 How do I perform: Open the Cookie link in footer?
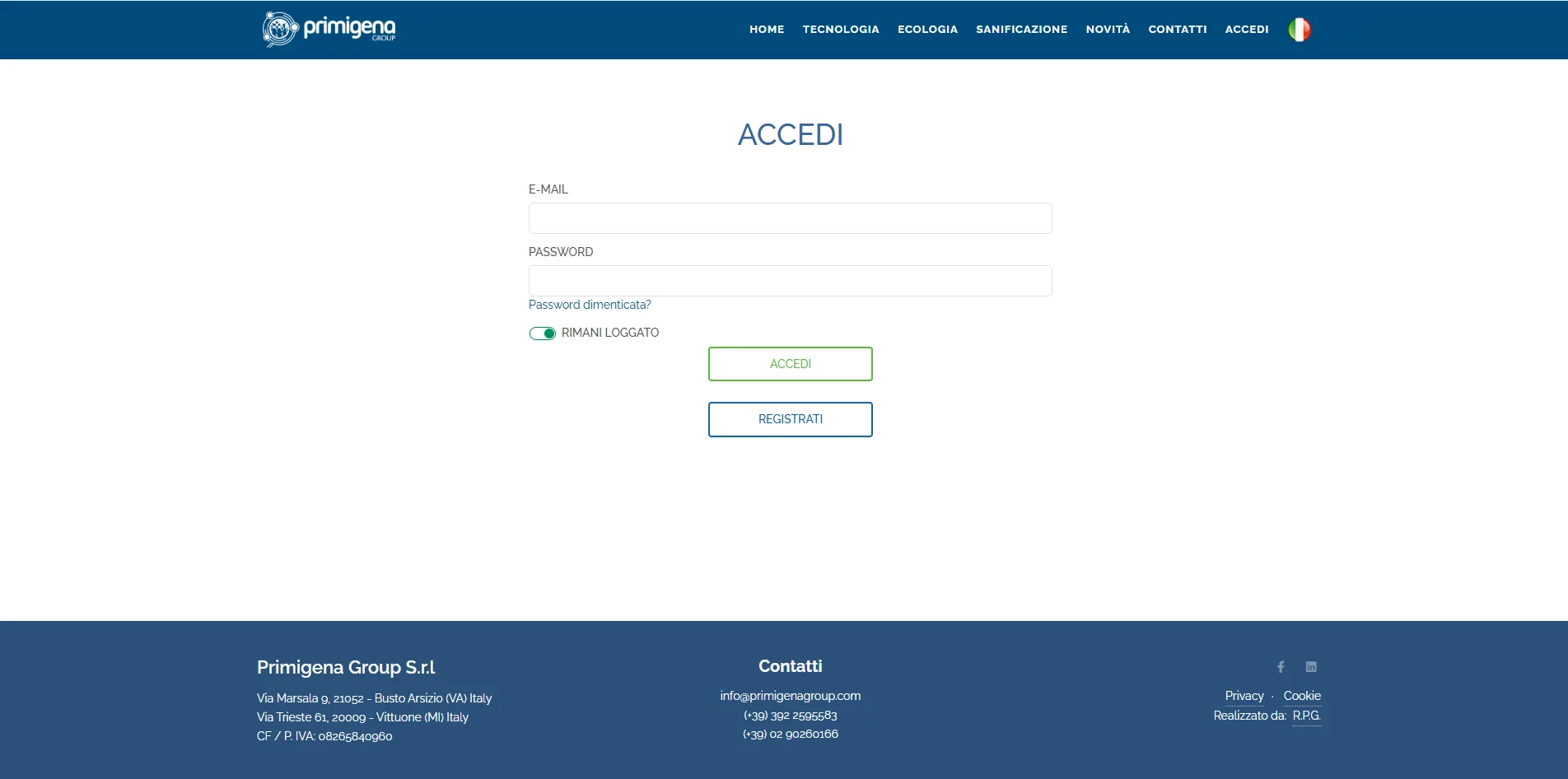(x=1302, y=696)
